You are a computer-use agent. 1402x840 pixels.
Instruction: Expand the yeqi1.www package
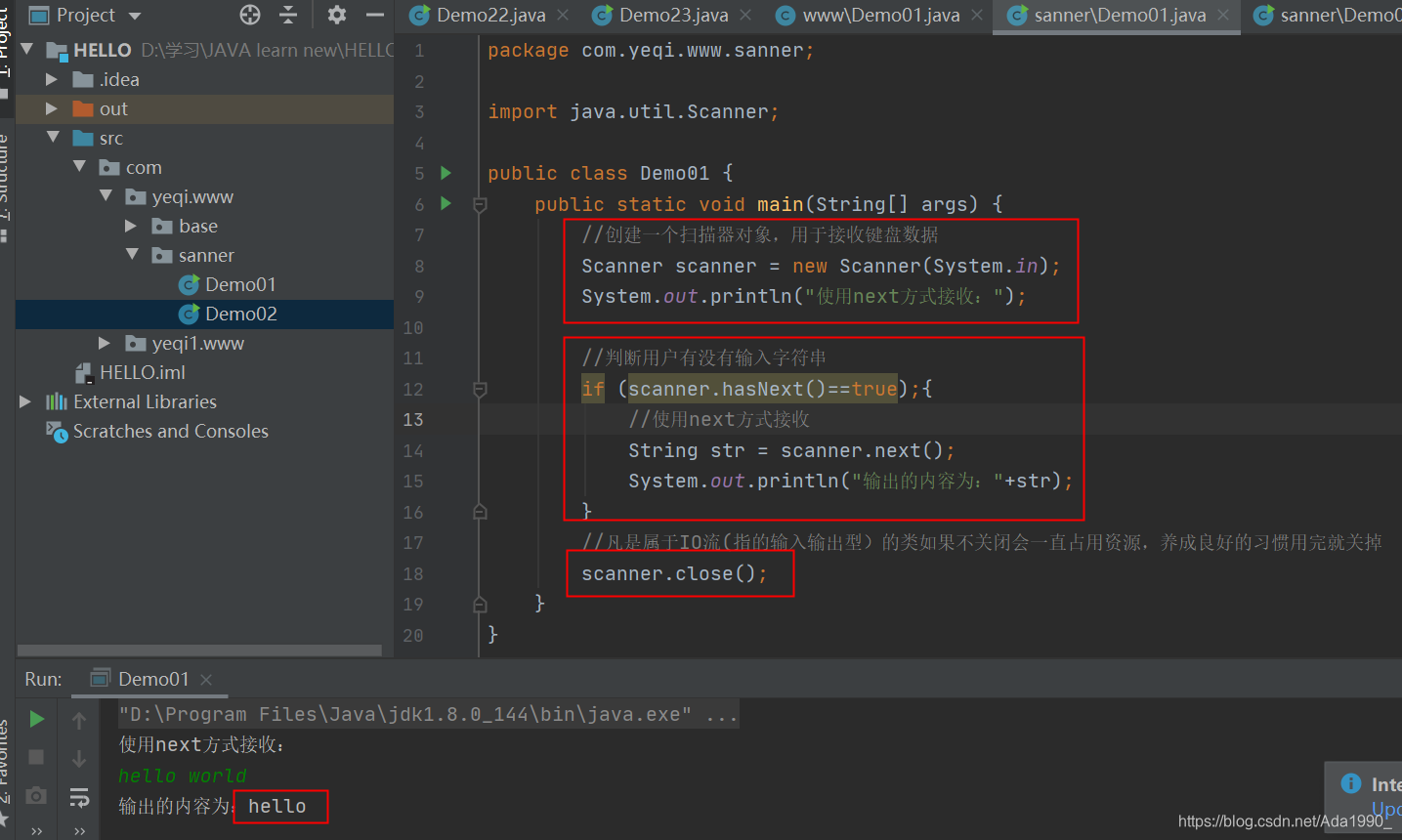105,343
